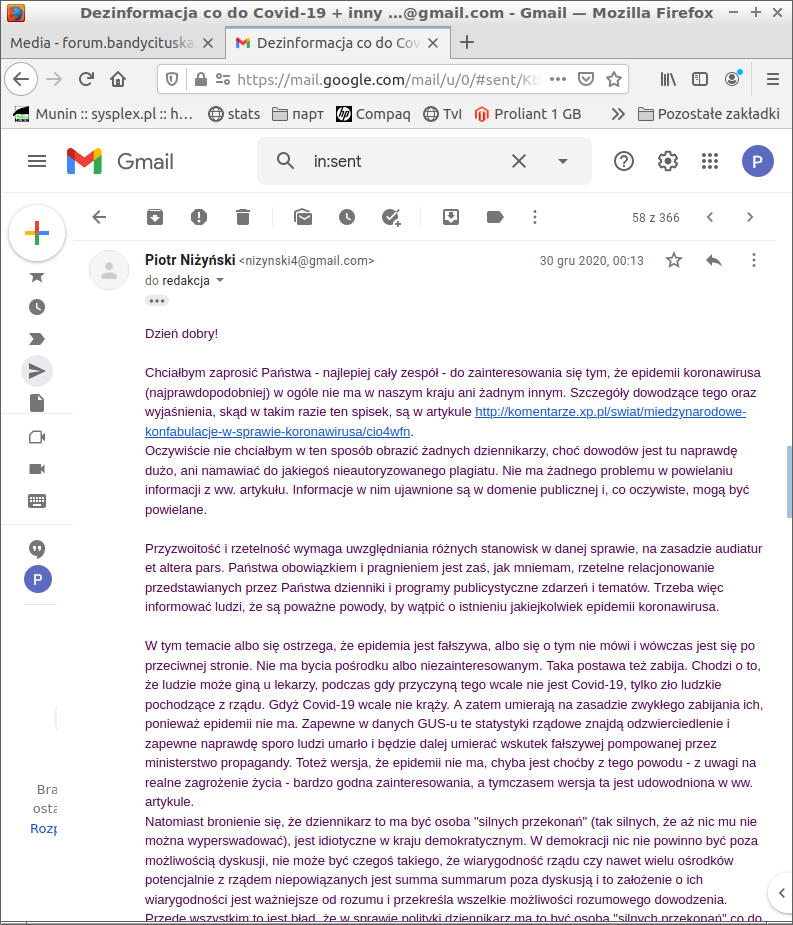Open message options three-dot menu
This screenshot has height=925, width=793.
753,260
